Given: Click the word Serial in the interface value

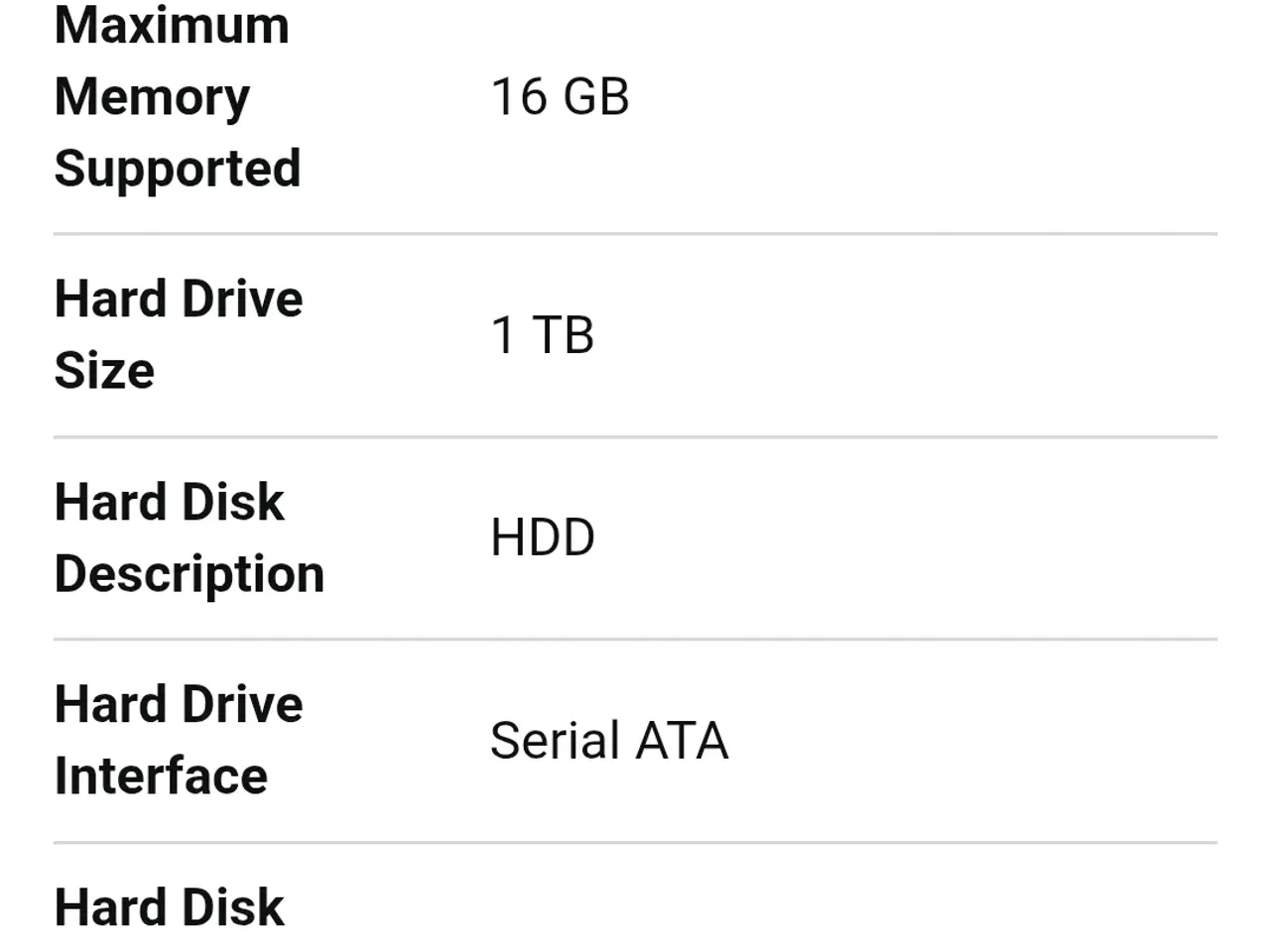Looking at the screenshot, I should pyautogui.click(x=554, y=741).
